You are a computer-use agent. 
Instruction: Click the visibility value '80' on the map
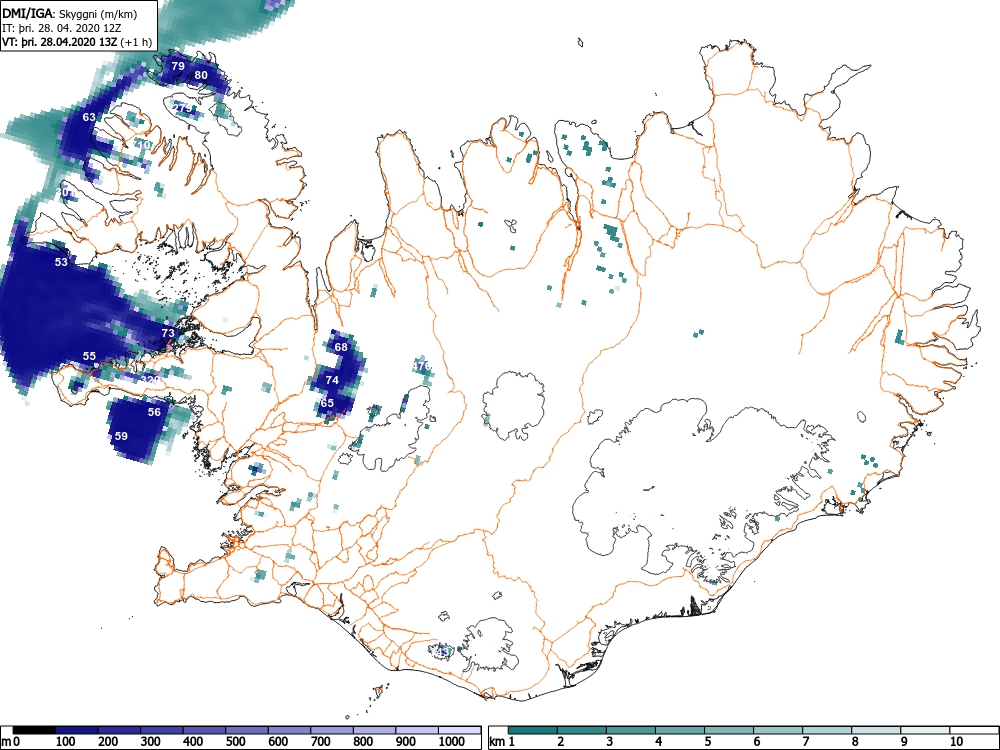pos(201,75)
